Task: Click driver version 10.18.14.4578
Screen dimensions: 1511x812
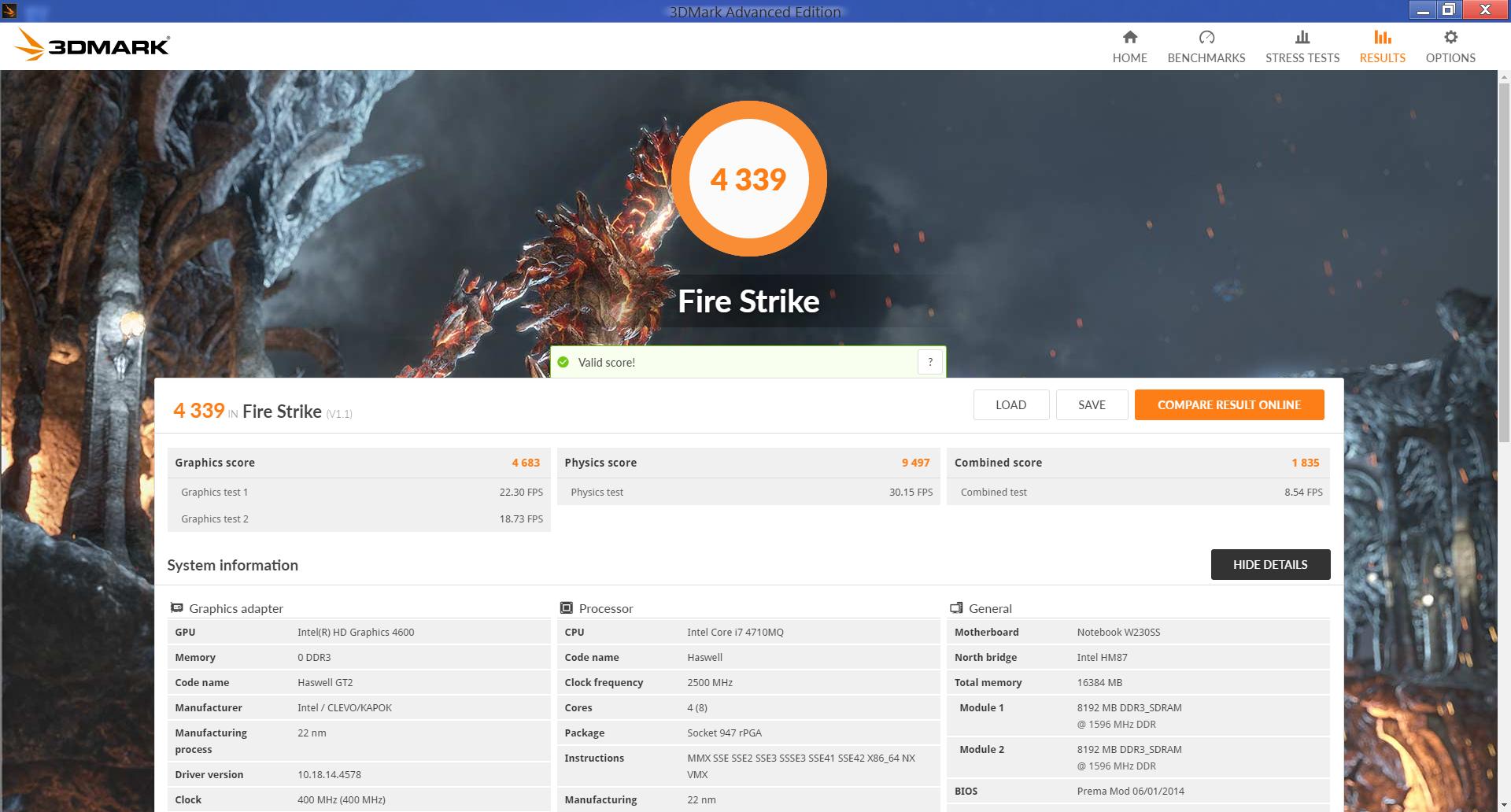Action: tap(329, 774)
